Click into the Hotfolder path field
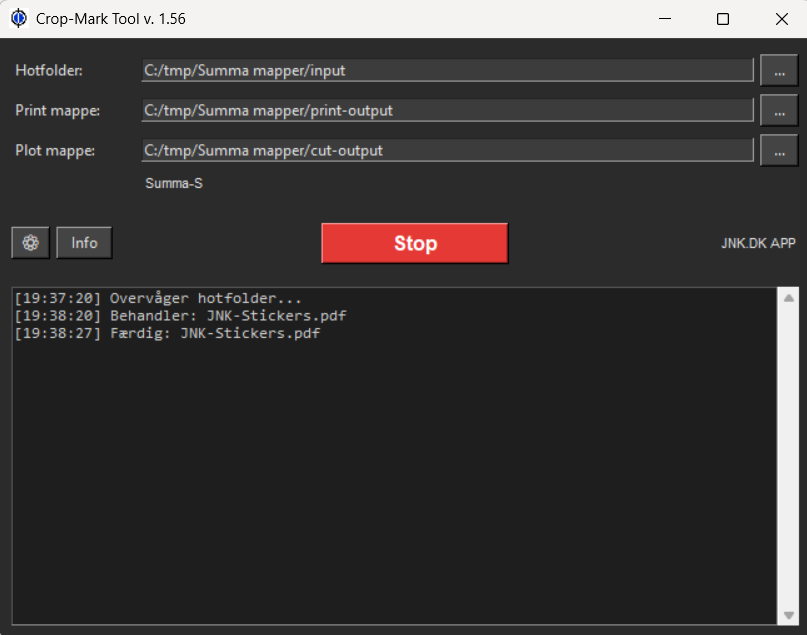 446,70
